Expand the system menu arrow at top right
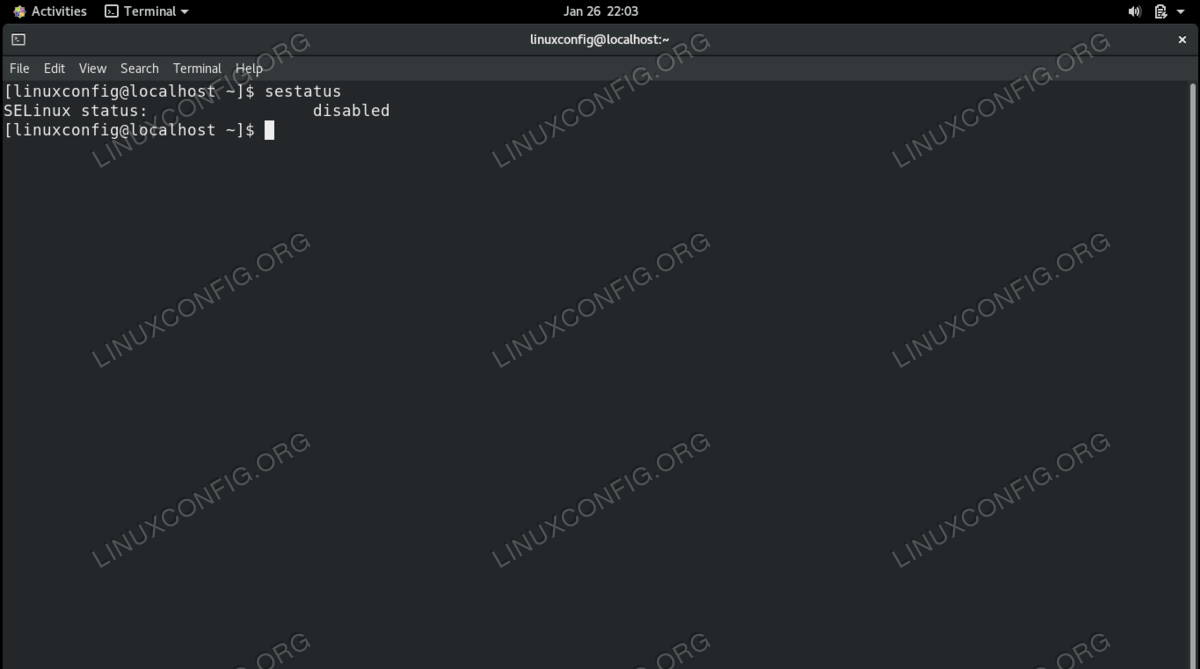 [x=1183, y=12]
